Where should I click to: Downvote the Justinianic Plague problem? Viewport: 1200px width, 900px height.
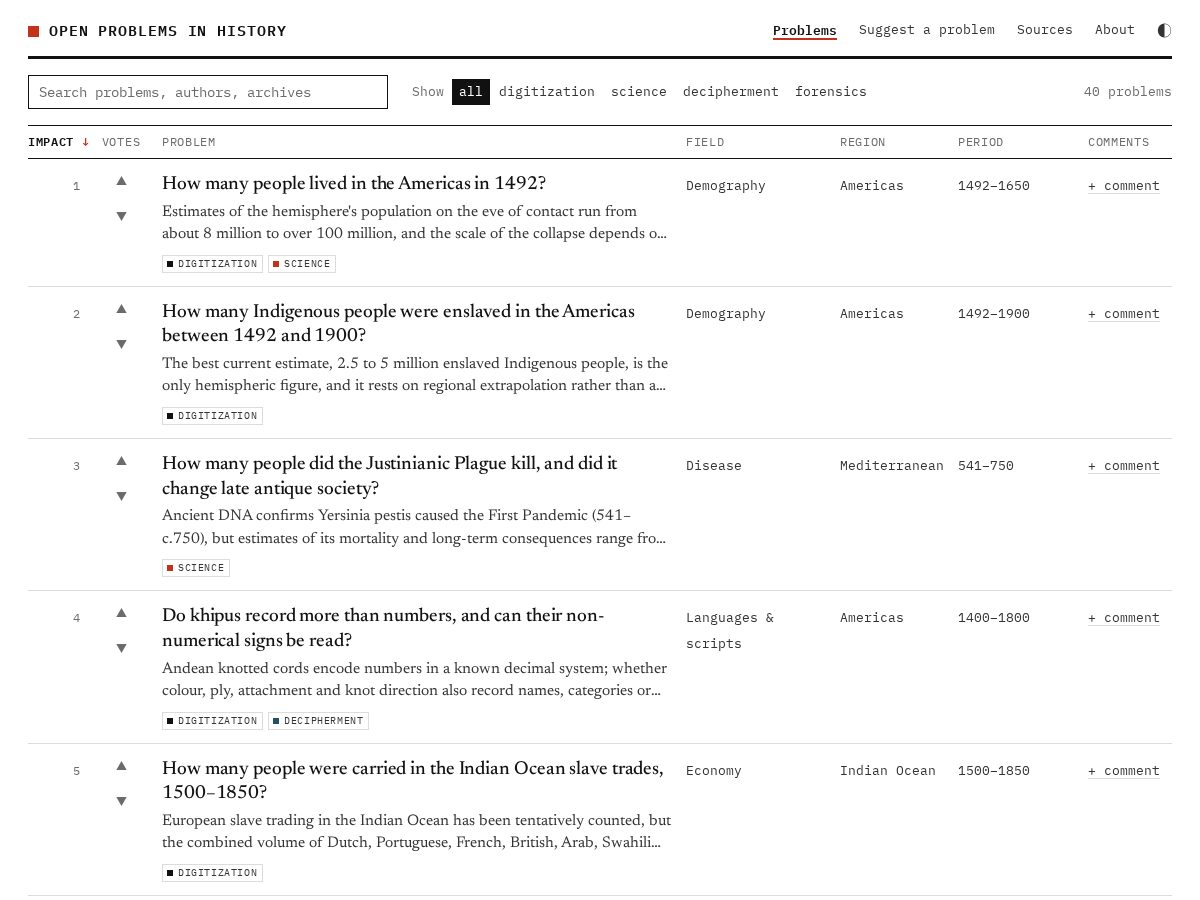pos(121,496)
